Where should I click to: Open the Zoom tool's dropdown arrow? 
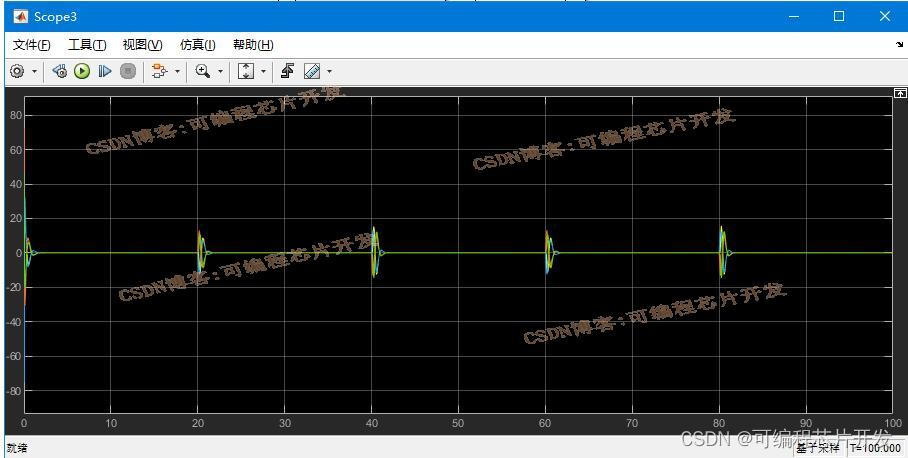220,71
